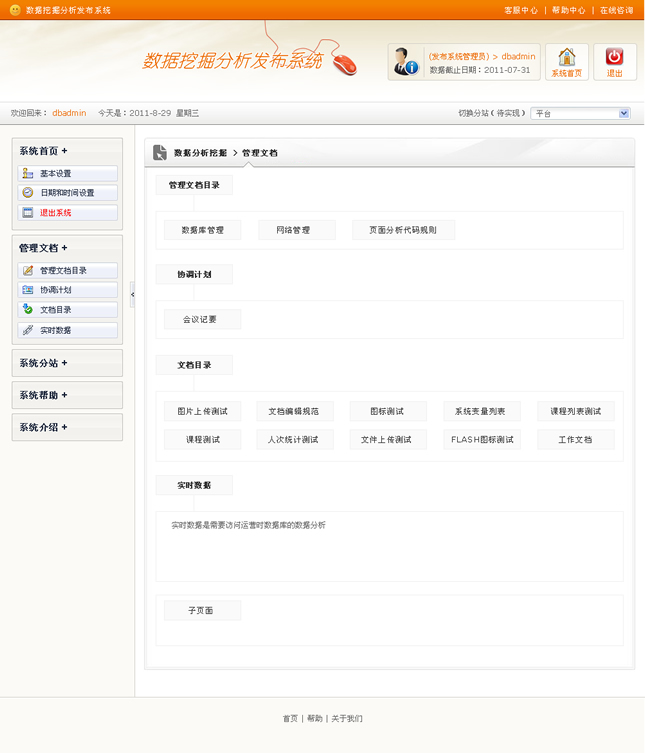
Task: Click the 日期和时间设置 clock icon
Action: tap(28, 193)
